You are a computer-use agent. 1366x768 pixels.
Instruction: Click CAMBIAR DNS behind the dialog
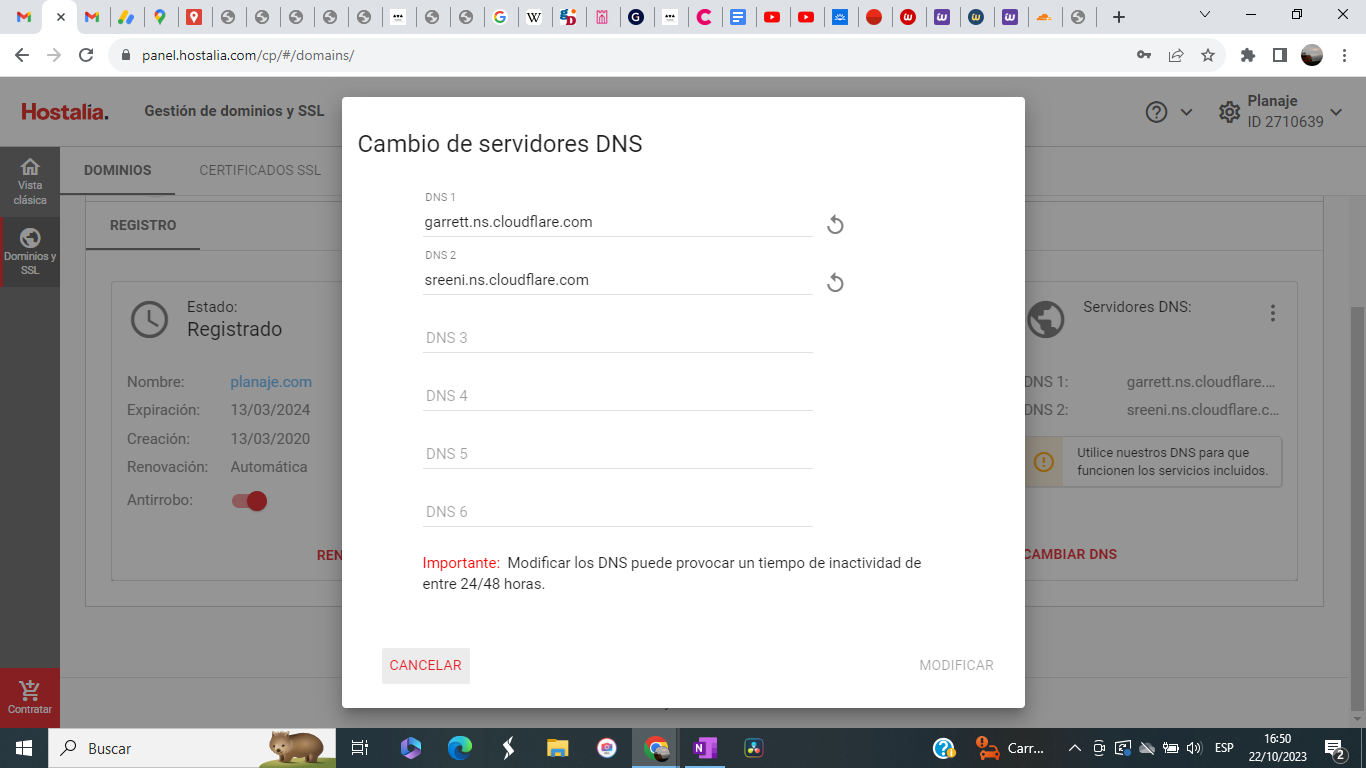(x=1070, y=554)
